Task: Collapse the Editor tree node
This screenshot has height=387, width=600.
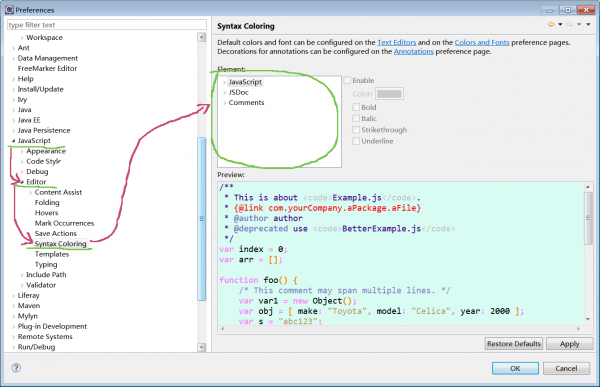Action: 22,182
